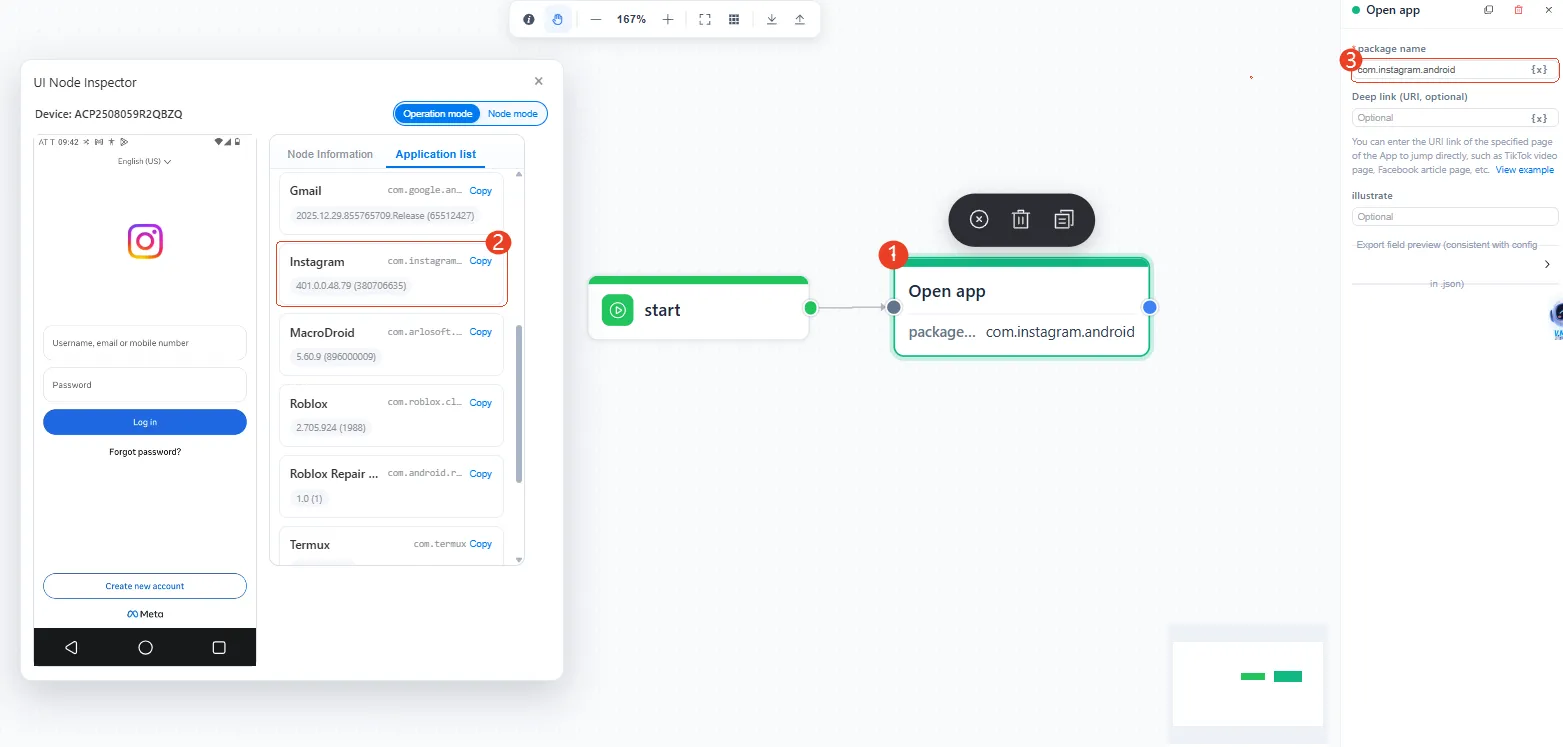Click the Password field on phone preview
Screen dimensions: 1563x747
pos(145,385)
